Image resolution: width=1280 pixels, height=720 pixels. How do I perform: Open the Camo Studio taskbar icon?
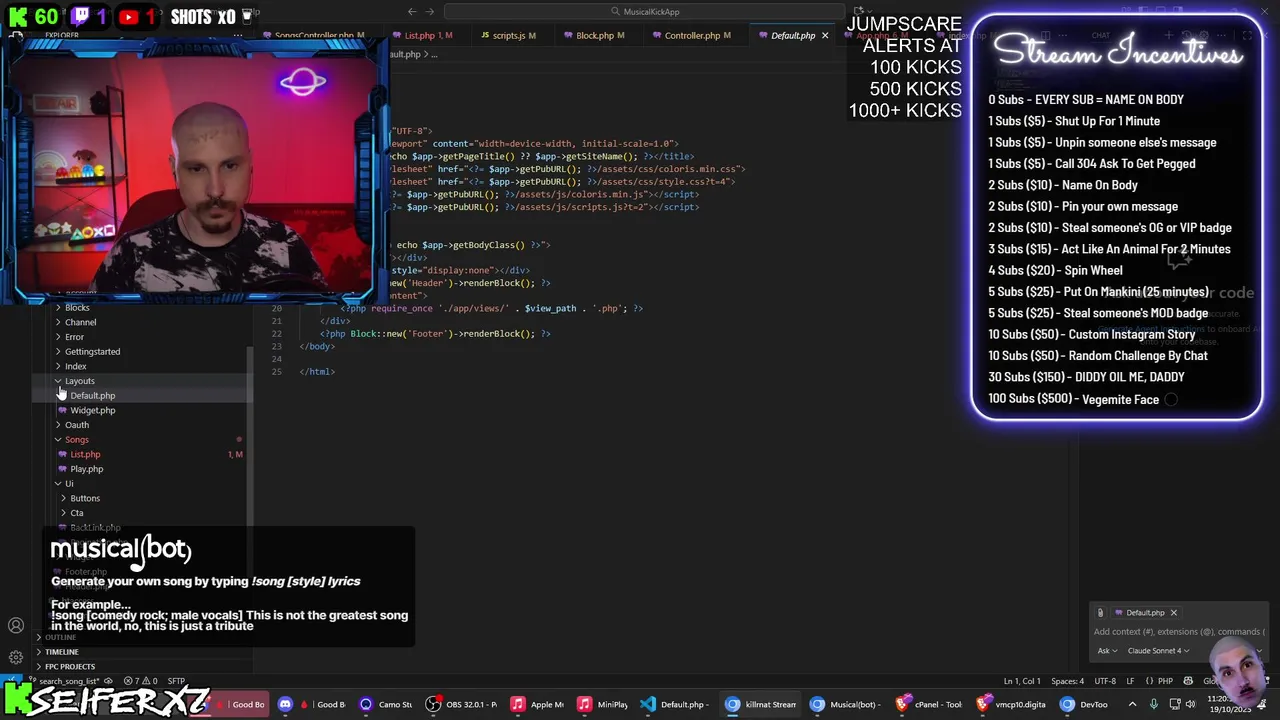point(384,704)
